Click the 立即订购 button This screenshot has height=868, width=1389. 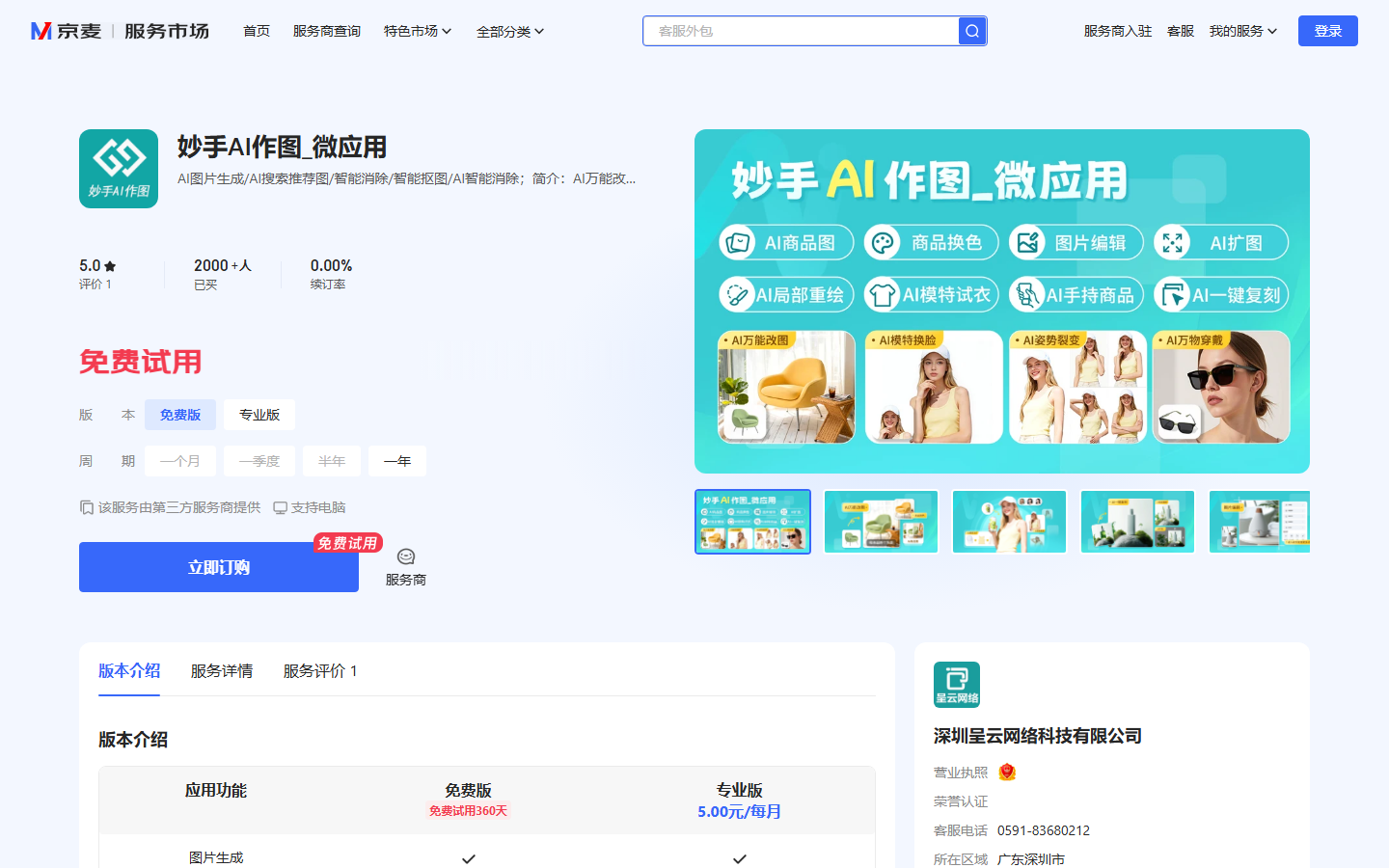pyautogui.click(x=219, y=567)
